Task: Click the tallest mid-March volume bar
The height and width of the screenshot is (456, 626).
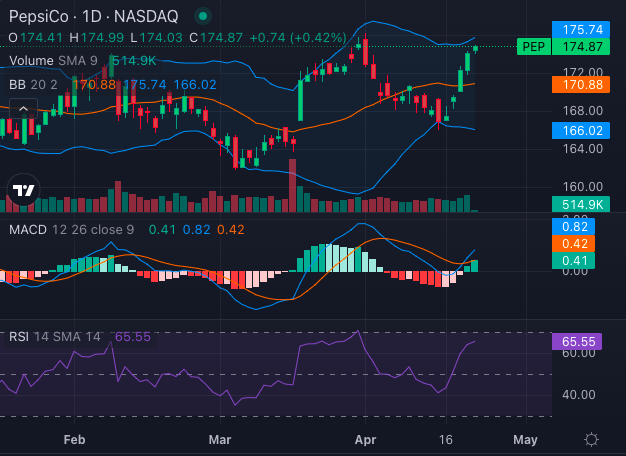Action: coord(293,185)
